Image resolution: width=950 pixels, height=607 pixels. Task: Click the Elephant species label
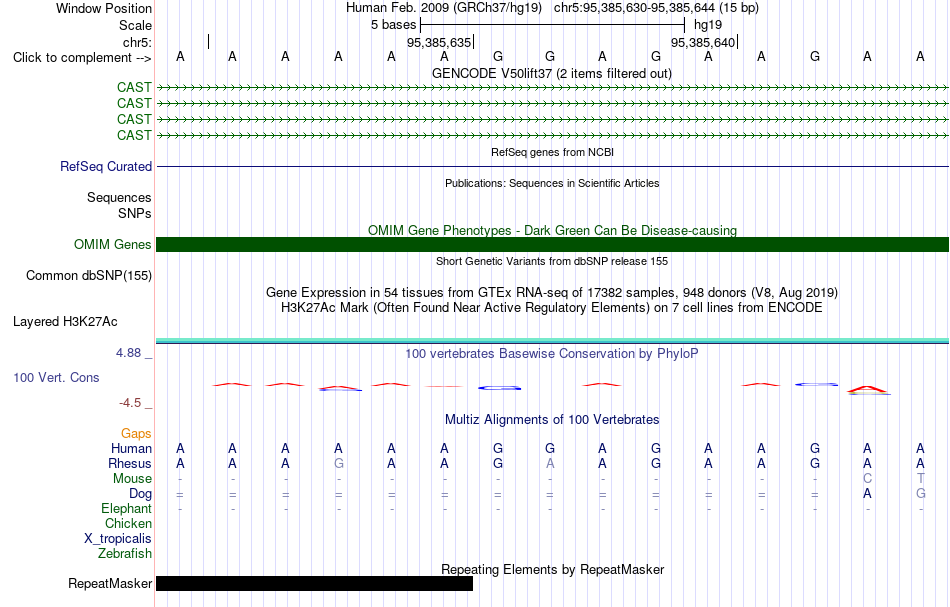point(126,509)
